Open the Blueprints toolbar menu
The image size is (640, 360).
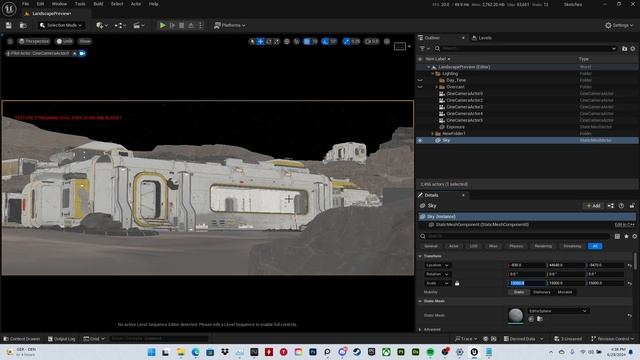[120, 25]
